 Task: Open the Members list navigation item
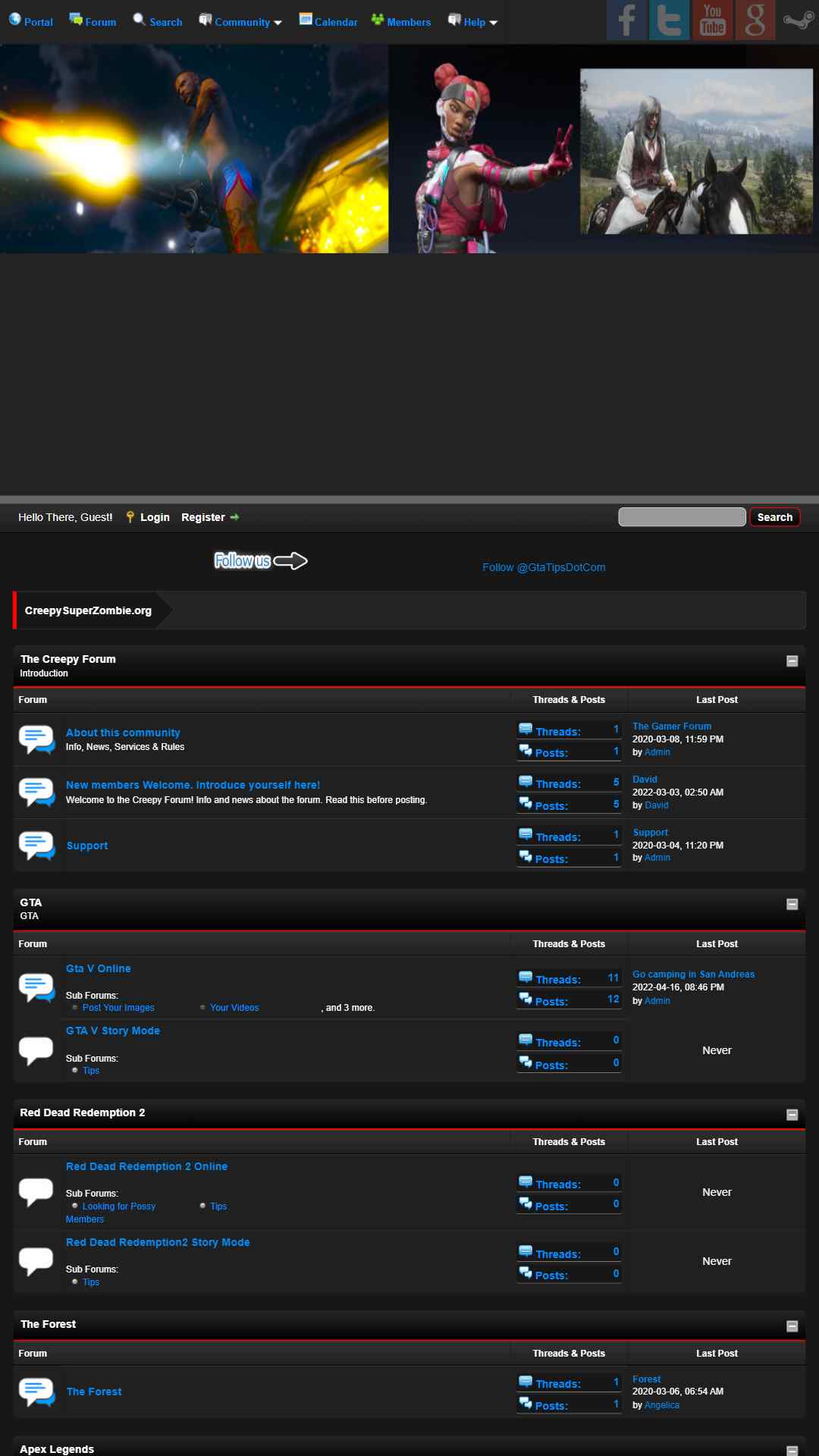tap(409, 22)
